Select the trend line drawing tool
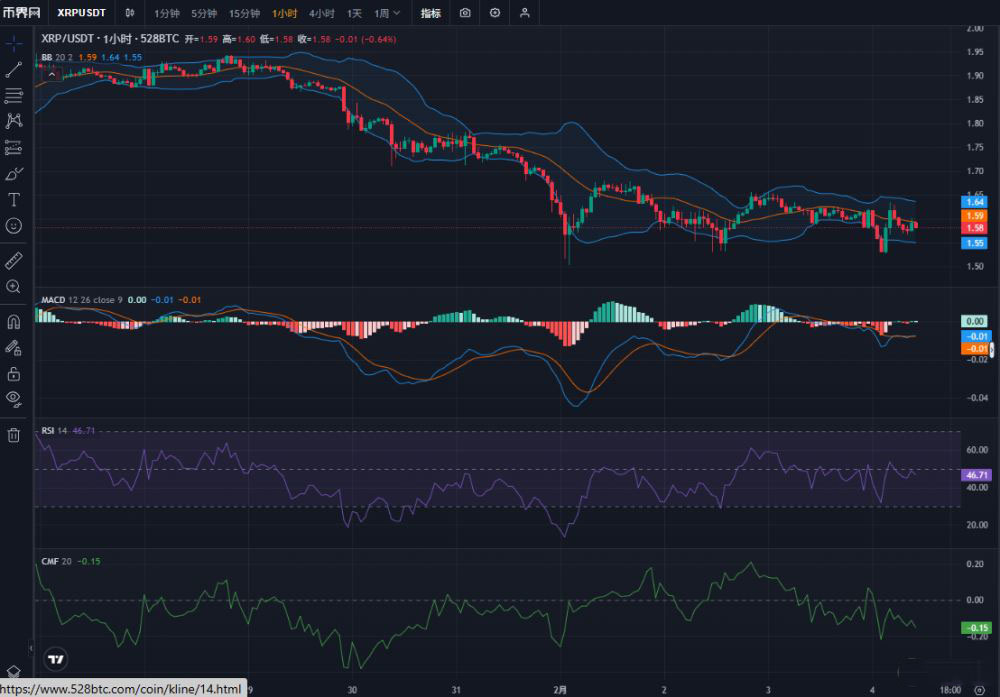Image resolution: width=1000 pixels, height=697 pixels. 14,70
